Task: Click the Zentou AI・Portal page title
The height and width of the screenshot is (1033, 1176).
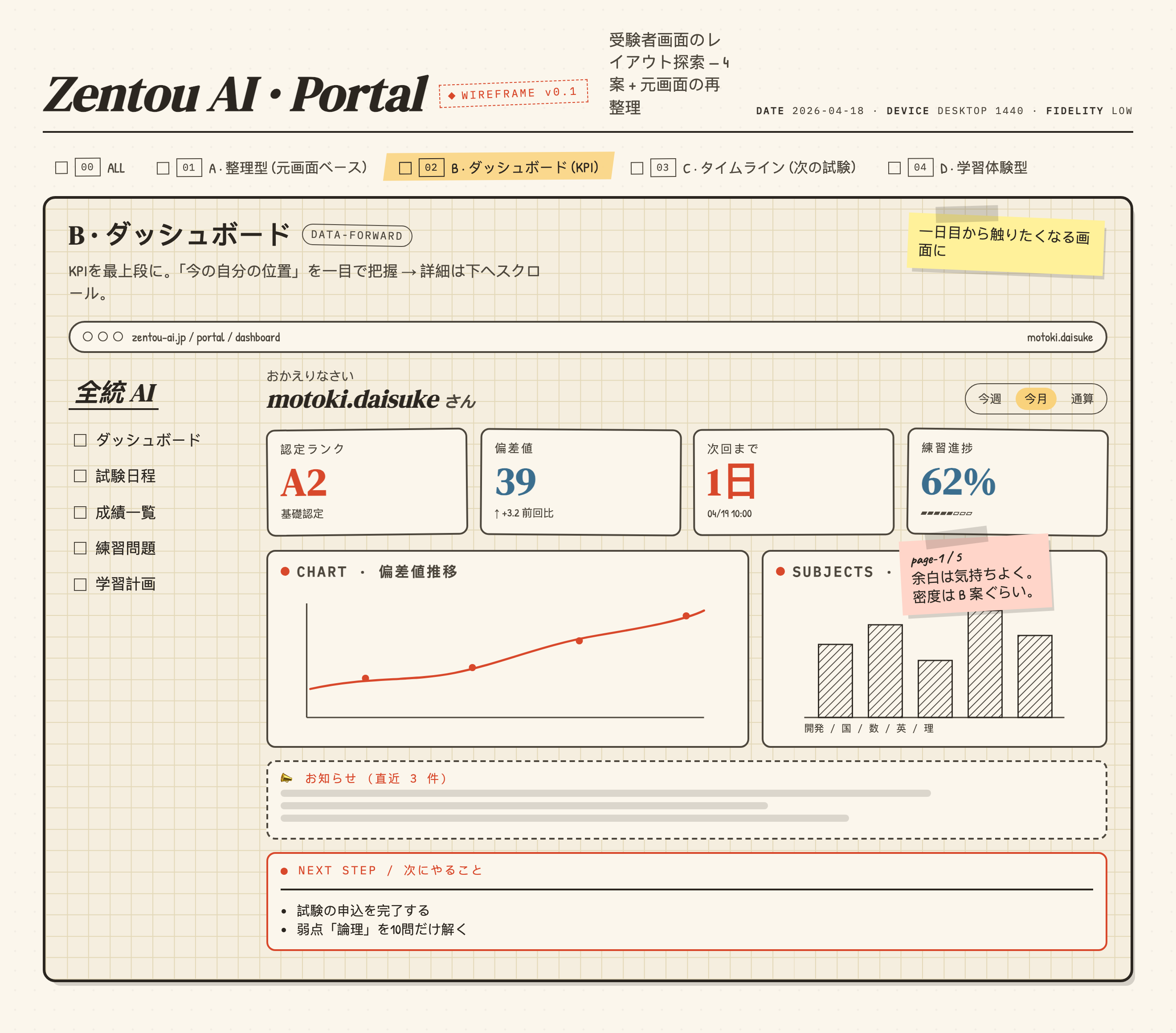Action: (x=236, y=94)
